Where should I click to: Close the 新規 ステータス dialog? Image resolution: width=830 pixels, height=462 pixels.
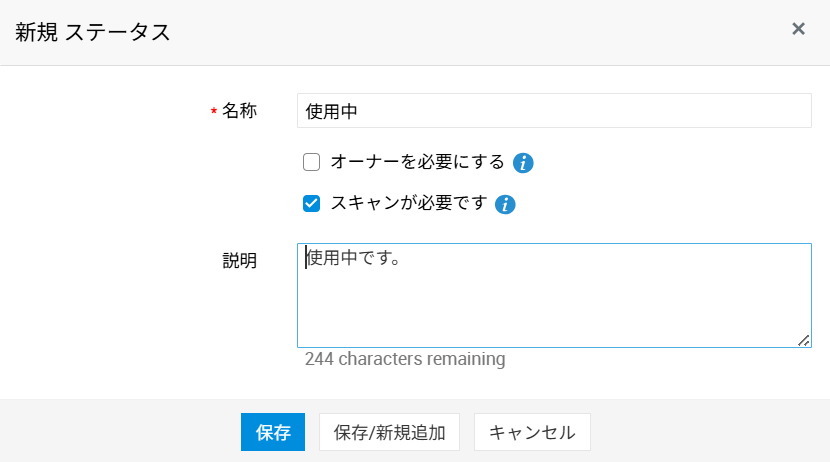tap(798, 29)
